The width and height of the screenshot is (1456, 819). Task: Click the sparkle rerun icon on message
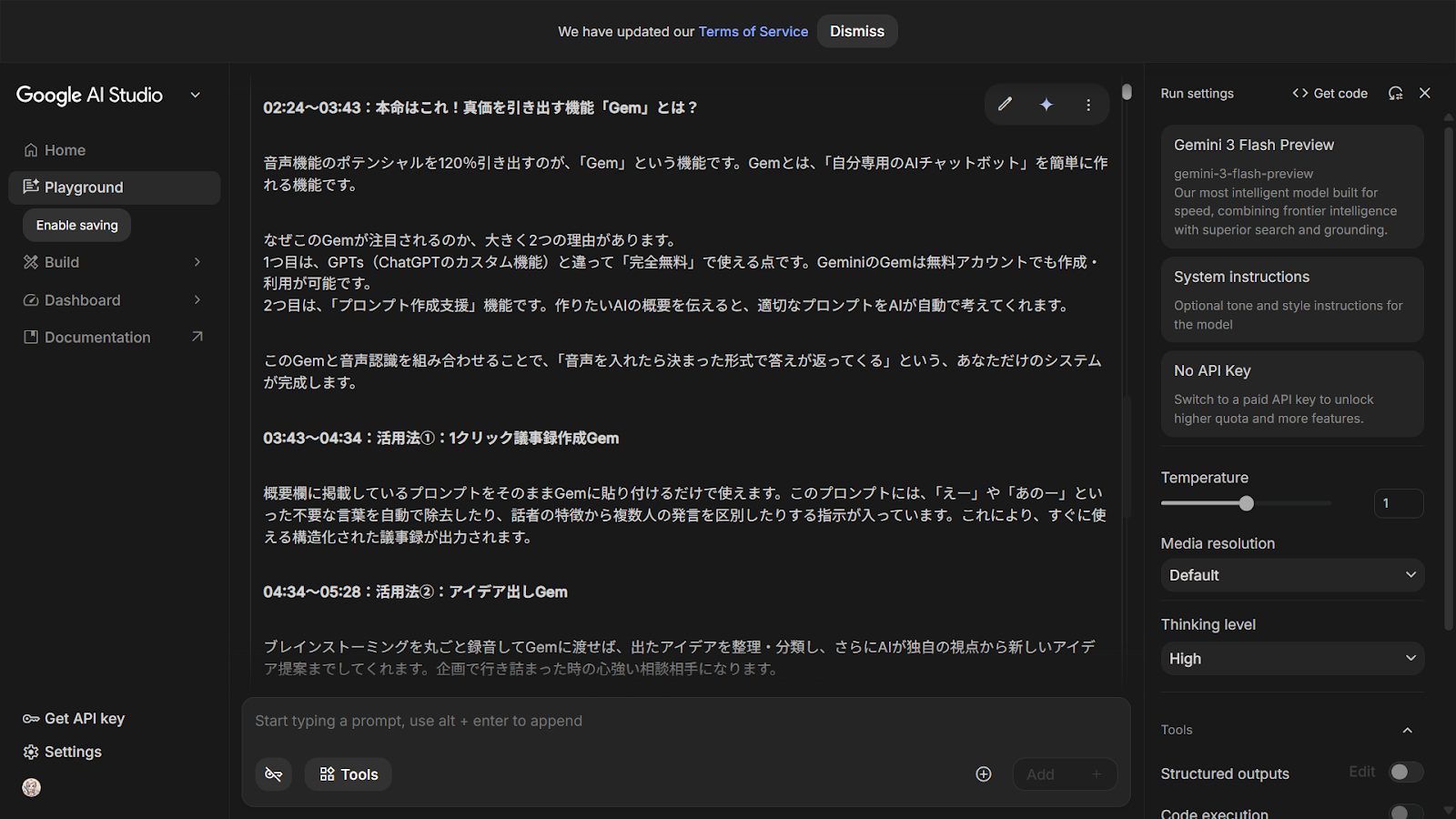pos(1046,105)
